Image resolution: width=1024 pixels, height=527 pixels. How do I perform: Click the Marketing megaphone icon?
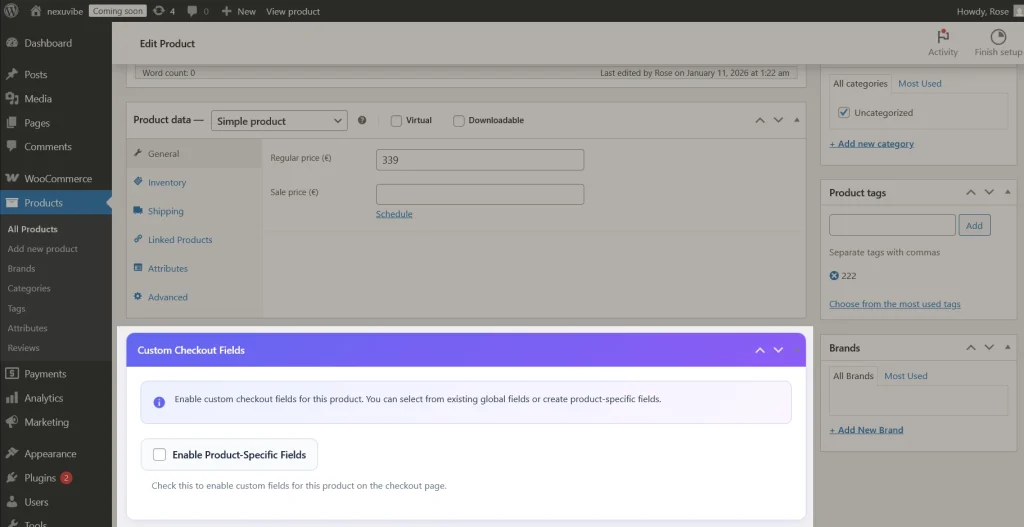pos(12,422)
